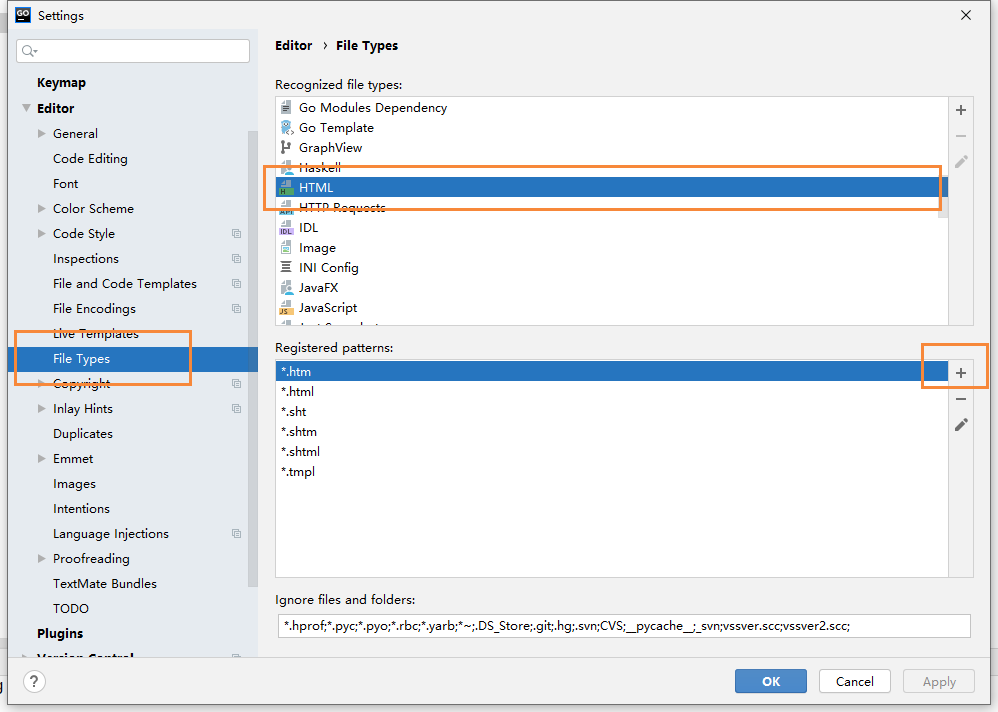998x712 pixels.
Task: Click the add button beside Registered patterns
Action: pyautogui.click(x=961, y=373)
